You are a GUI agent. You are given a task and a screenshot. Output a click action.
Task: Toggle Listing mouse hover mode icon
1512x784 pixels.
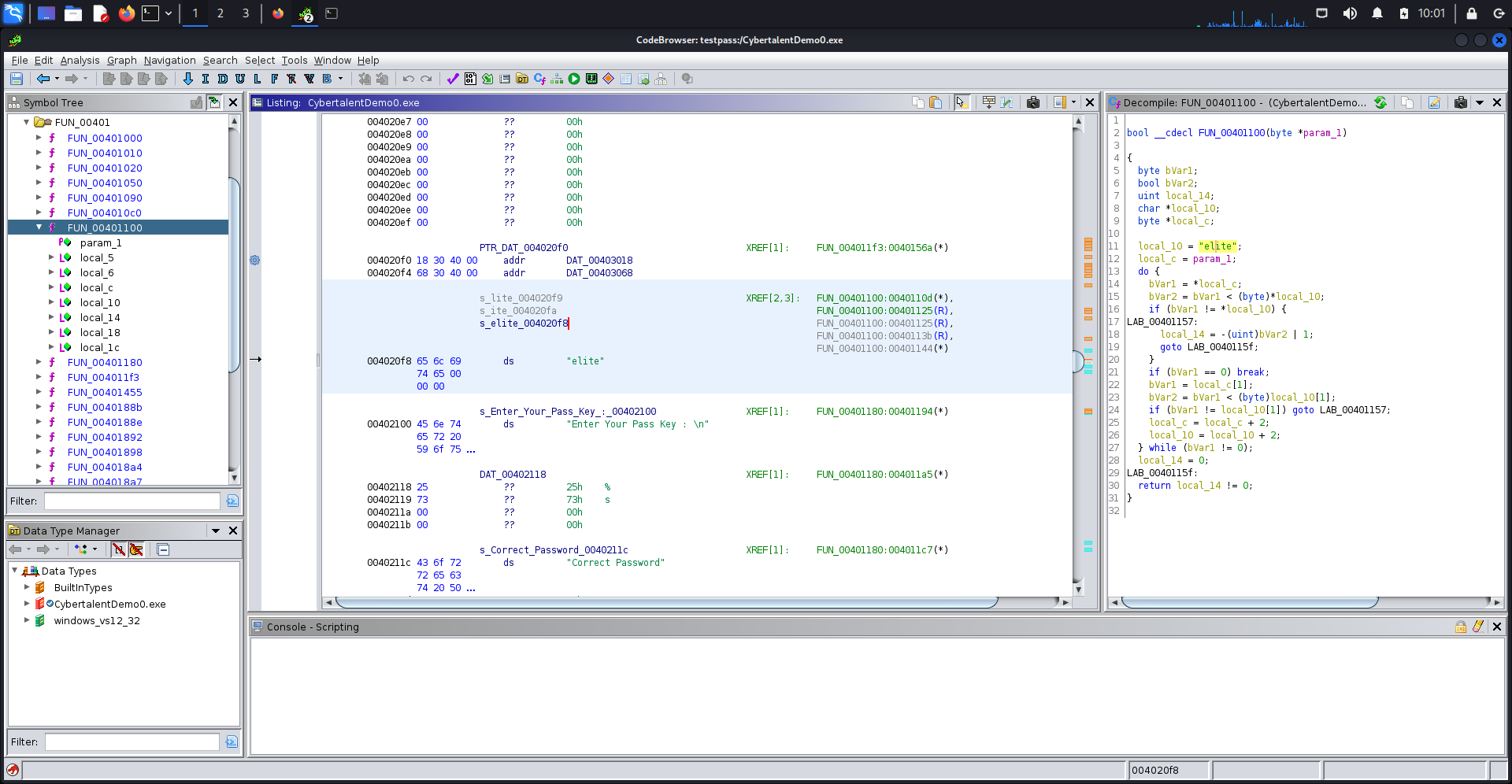(962, 102)
